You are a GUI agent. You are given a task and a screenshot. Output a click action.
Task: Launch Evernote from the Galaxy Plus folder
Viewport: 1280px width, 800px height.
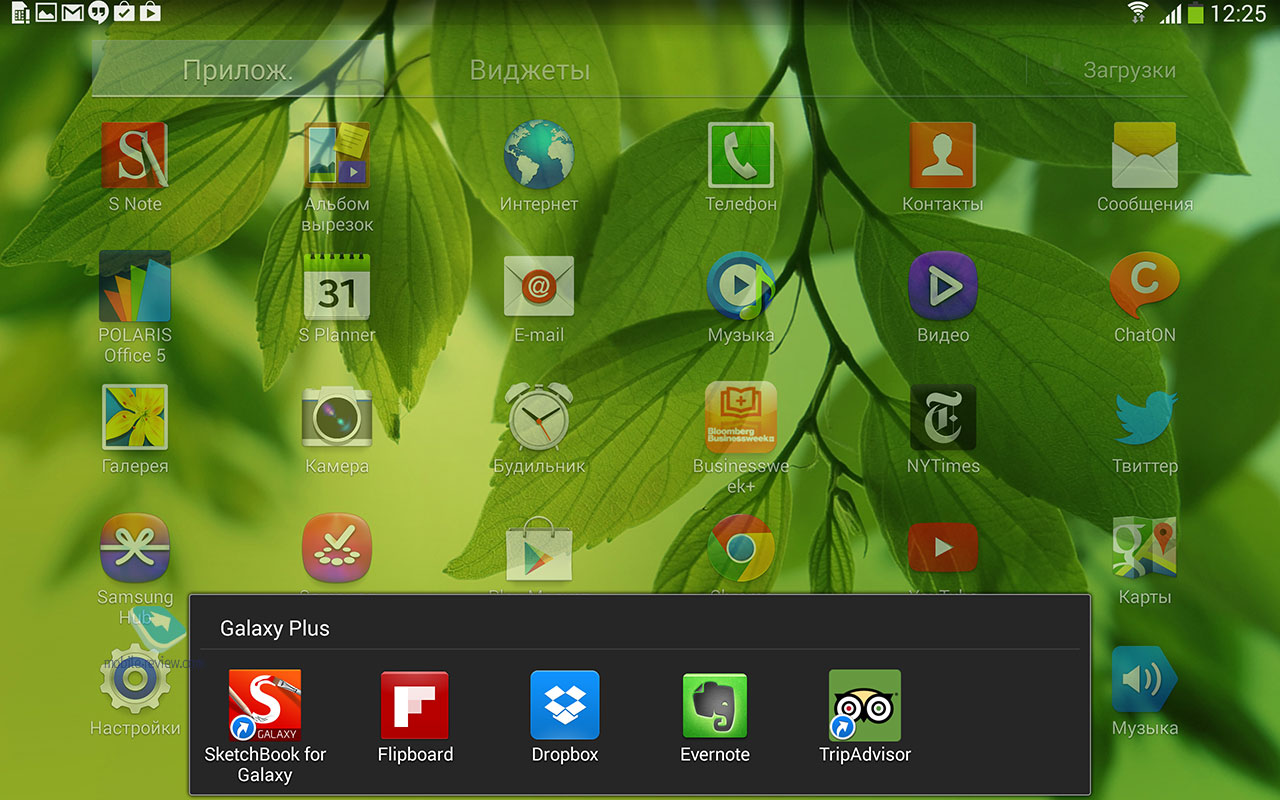point(715,705)
